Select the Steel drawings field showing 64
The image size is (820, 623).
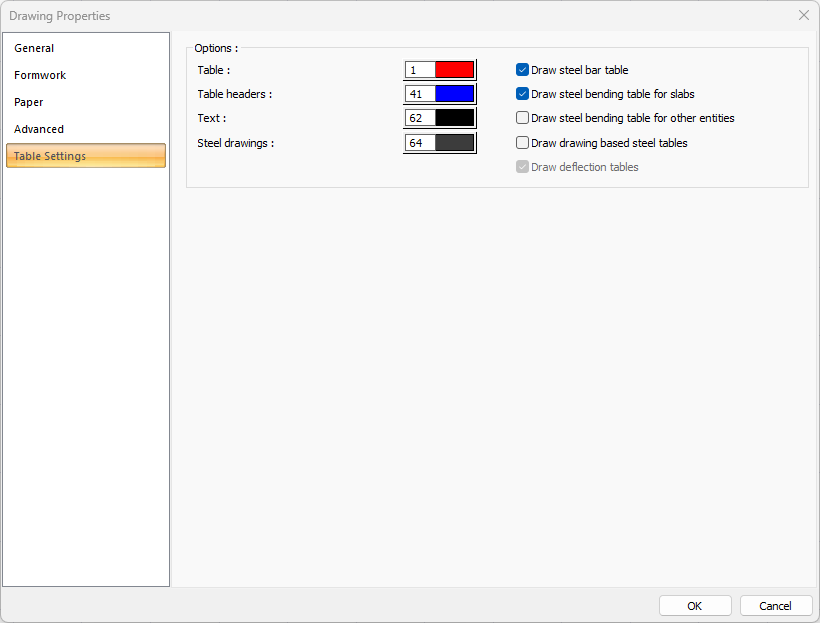pyautogui.click(x=420, y=143)
